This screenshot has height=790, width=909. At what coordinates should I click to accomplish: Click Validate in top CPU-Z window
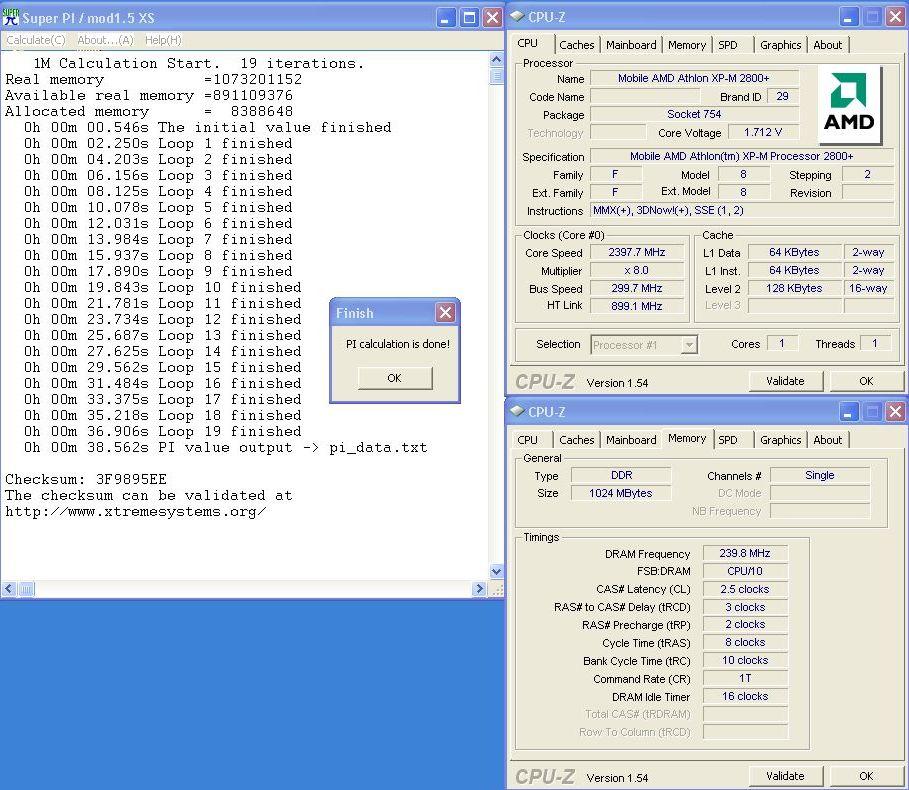pyautogui.click(x=785, y=381)
